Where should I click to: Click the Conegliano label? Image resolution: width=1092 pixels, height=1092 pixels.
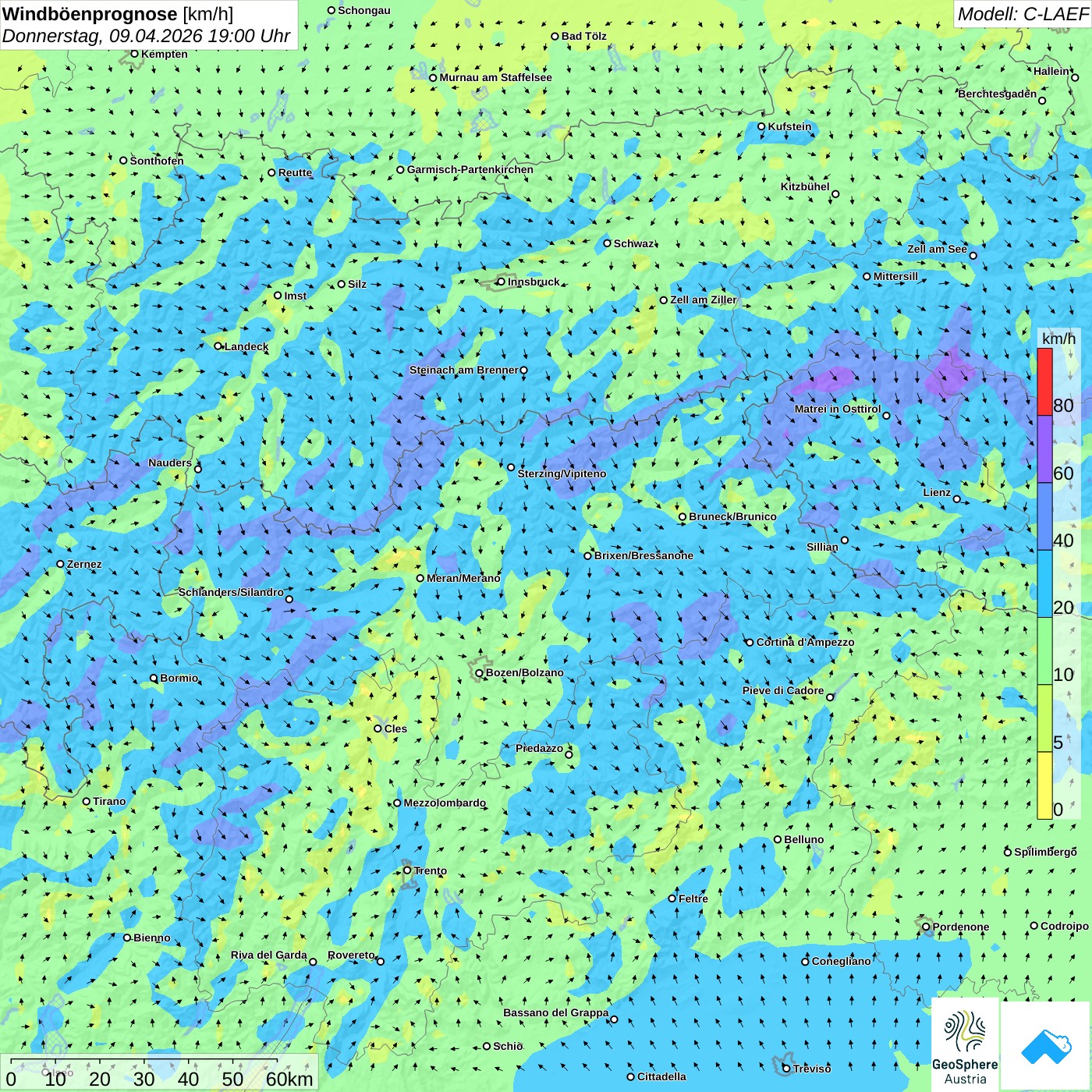pos(841,961)
